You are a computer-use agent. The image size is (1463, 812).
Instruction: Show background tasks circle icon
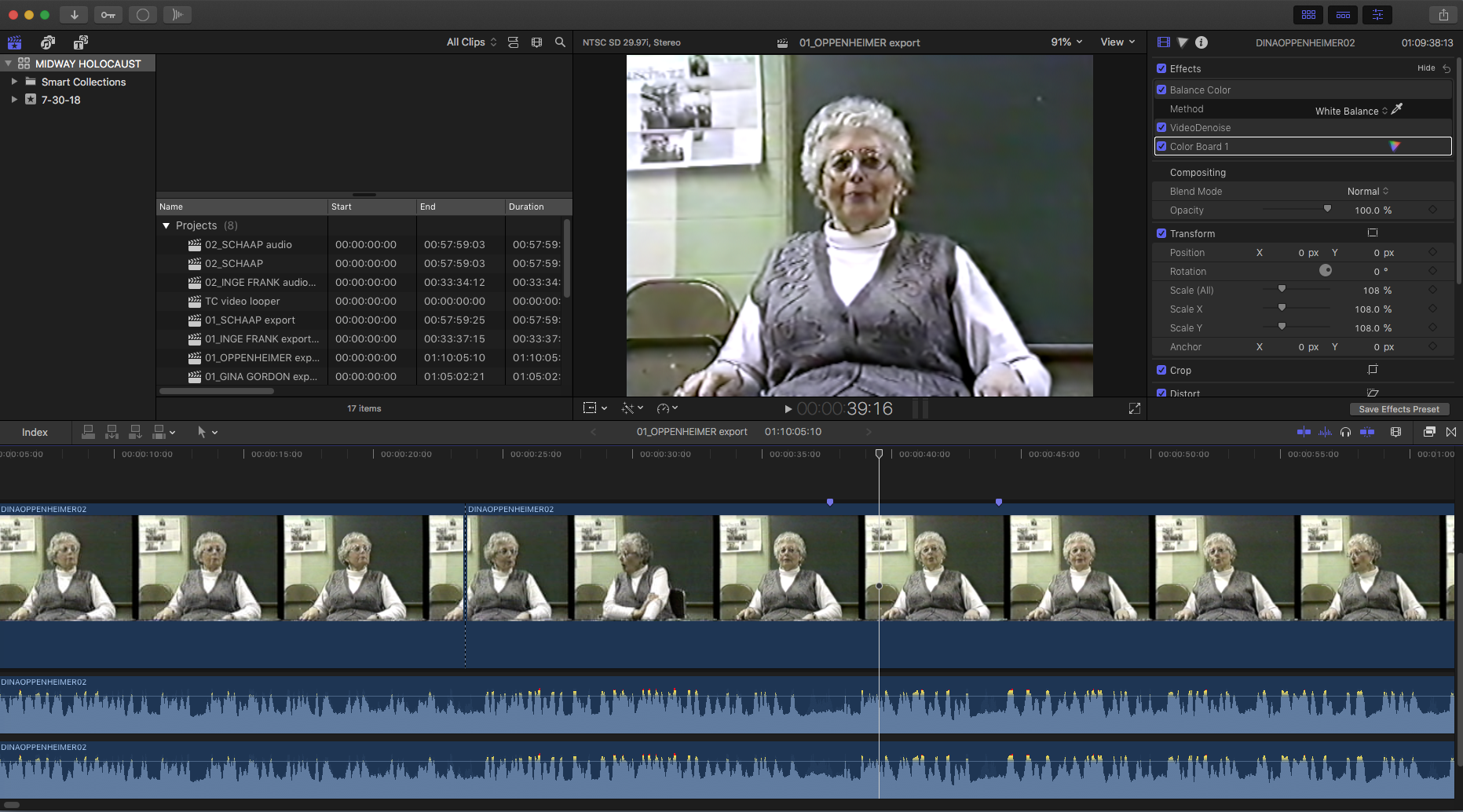(x=143, y=15)
